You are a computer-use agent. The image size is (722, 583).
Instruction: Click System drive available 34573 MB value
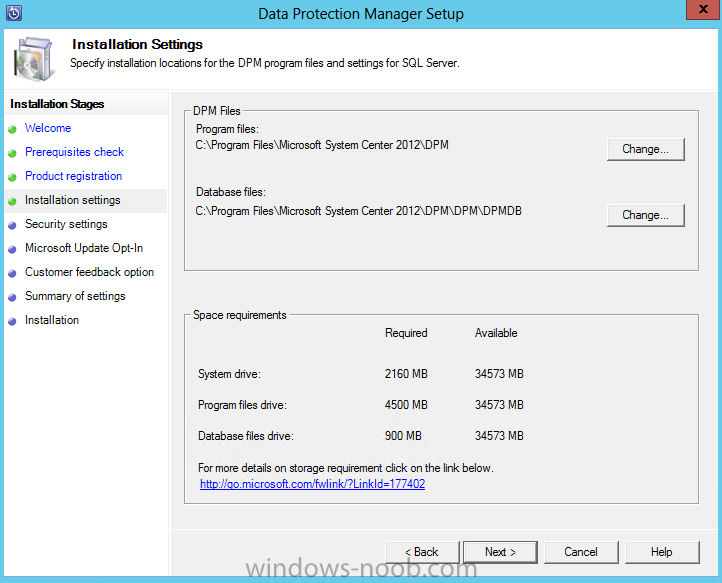click(x=499, y=374)
